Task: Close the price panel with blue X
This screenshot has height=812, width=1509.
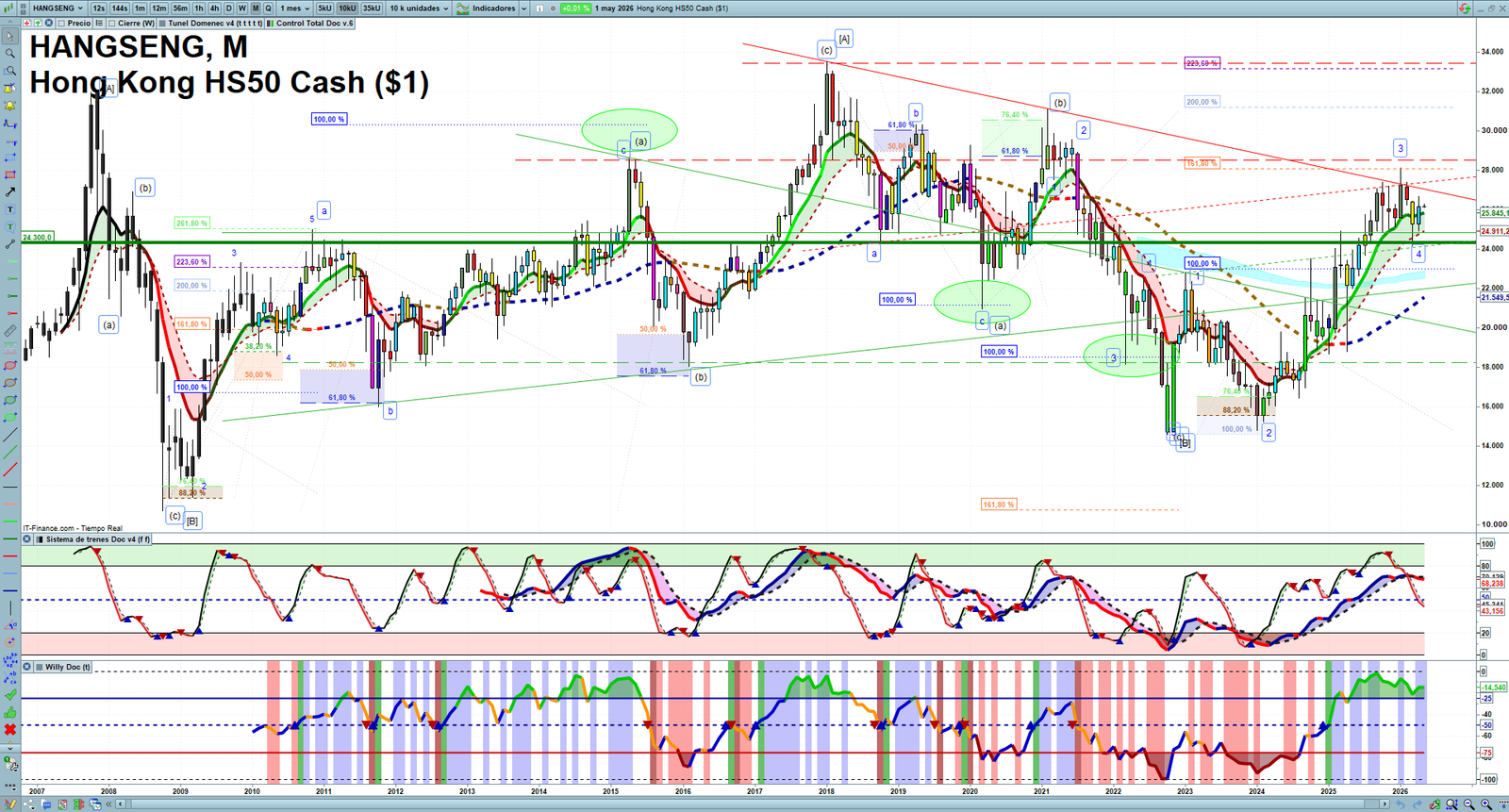Action: [x=49, y=23]
